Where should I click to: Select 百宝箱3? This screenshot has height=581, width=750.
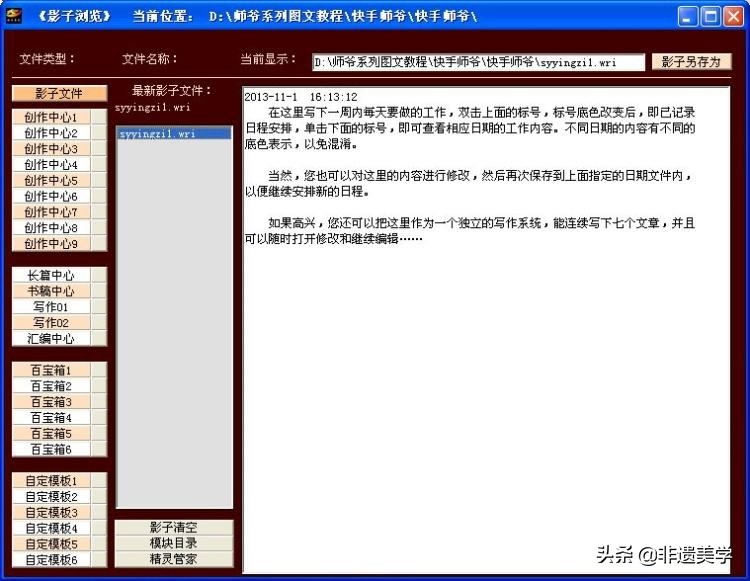click(x=51, y=401)
